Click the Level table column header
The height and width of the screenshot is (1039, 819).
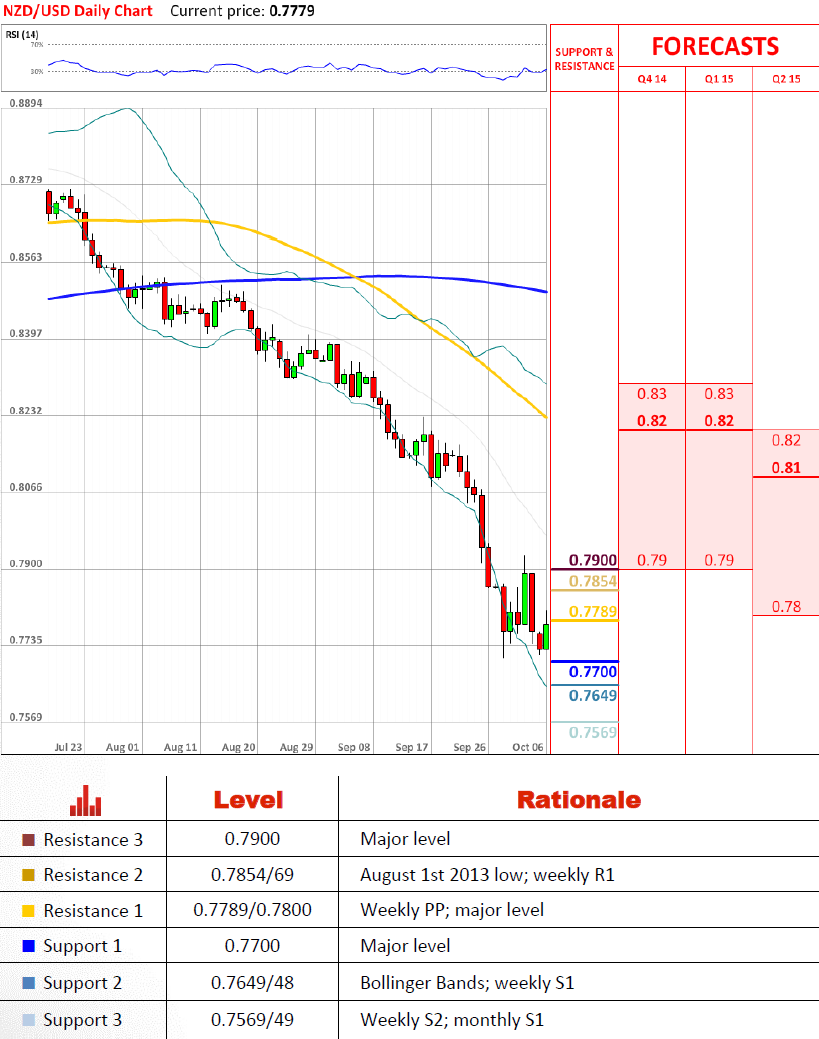tap(248, 800)
